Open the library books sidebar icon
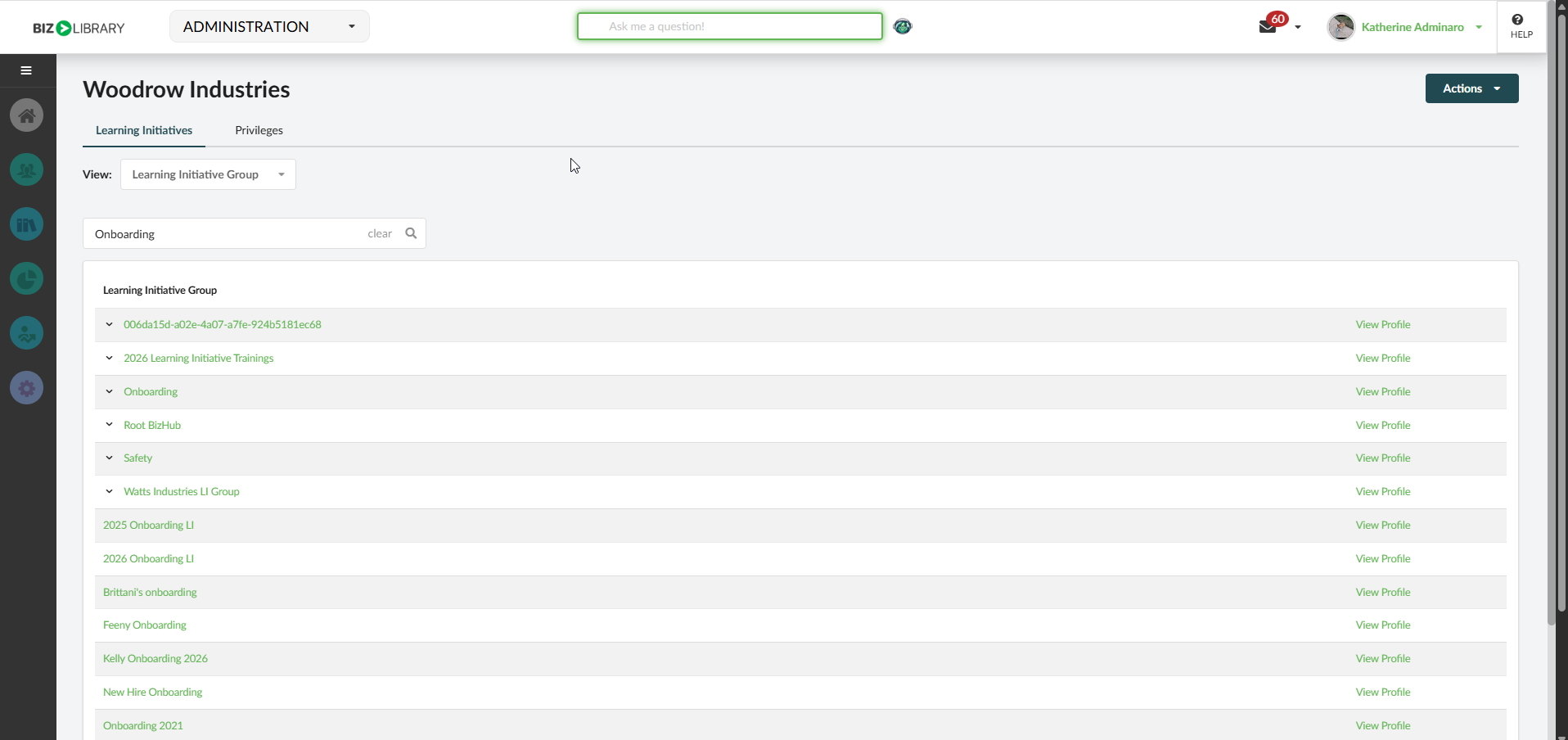The height and width of the screenshot is (740, 1568). tap(27, 224)
